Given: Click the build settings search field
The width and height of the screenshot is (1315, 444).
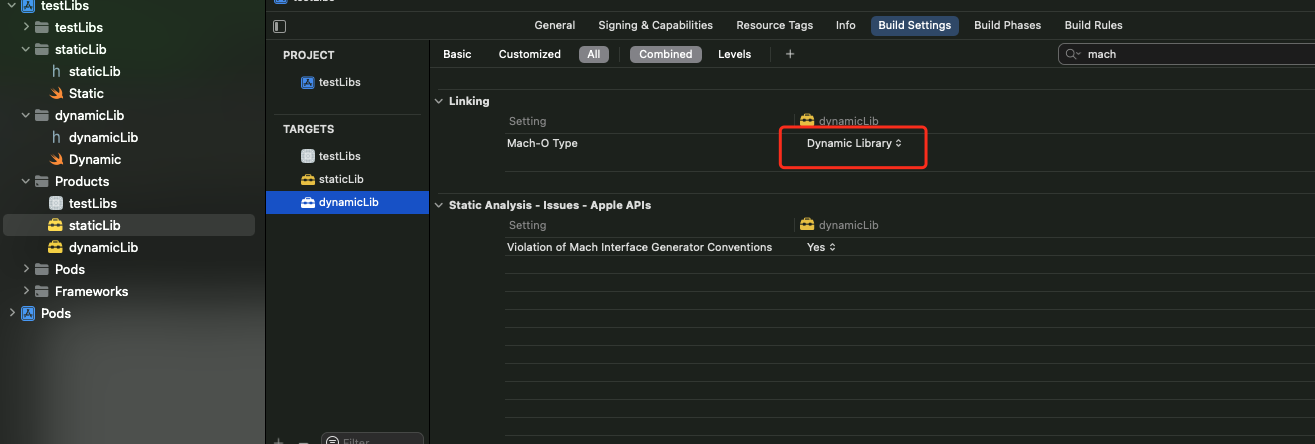Looking at the screenshot, I should click(1186, 54).
